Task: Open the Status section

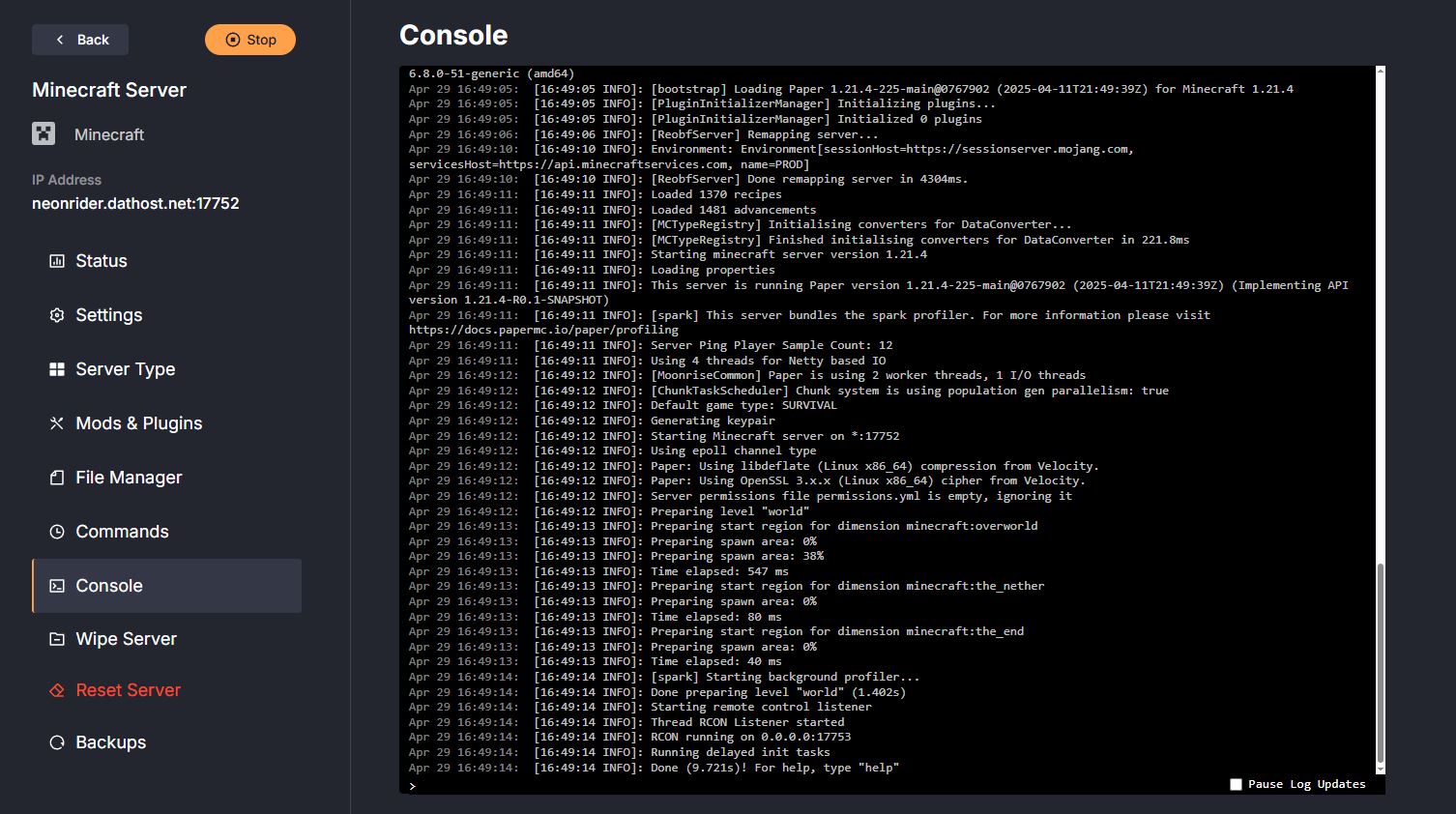Action: (x=101, y=260)
